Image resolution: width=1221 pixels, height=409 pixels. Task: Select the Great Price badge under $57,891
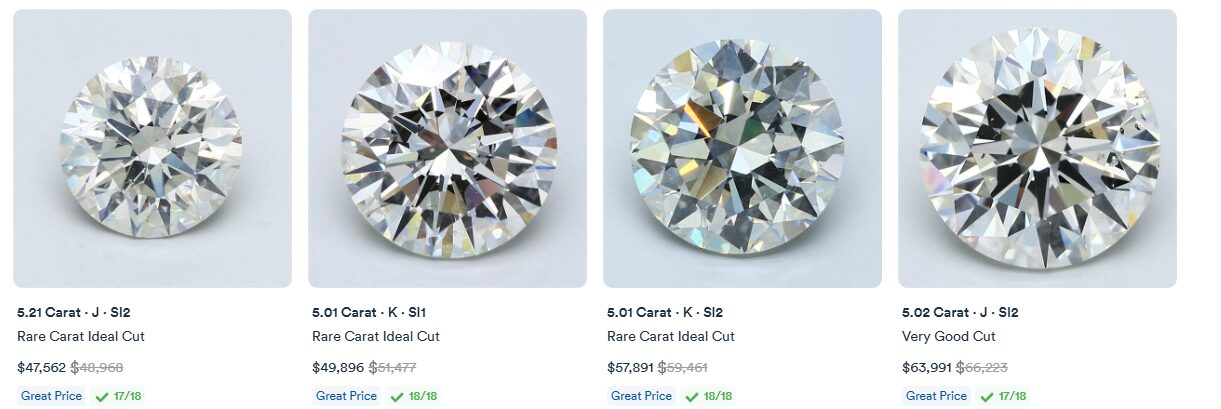(641, 396)
